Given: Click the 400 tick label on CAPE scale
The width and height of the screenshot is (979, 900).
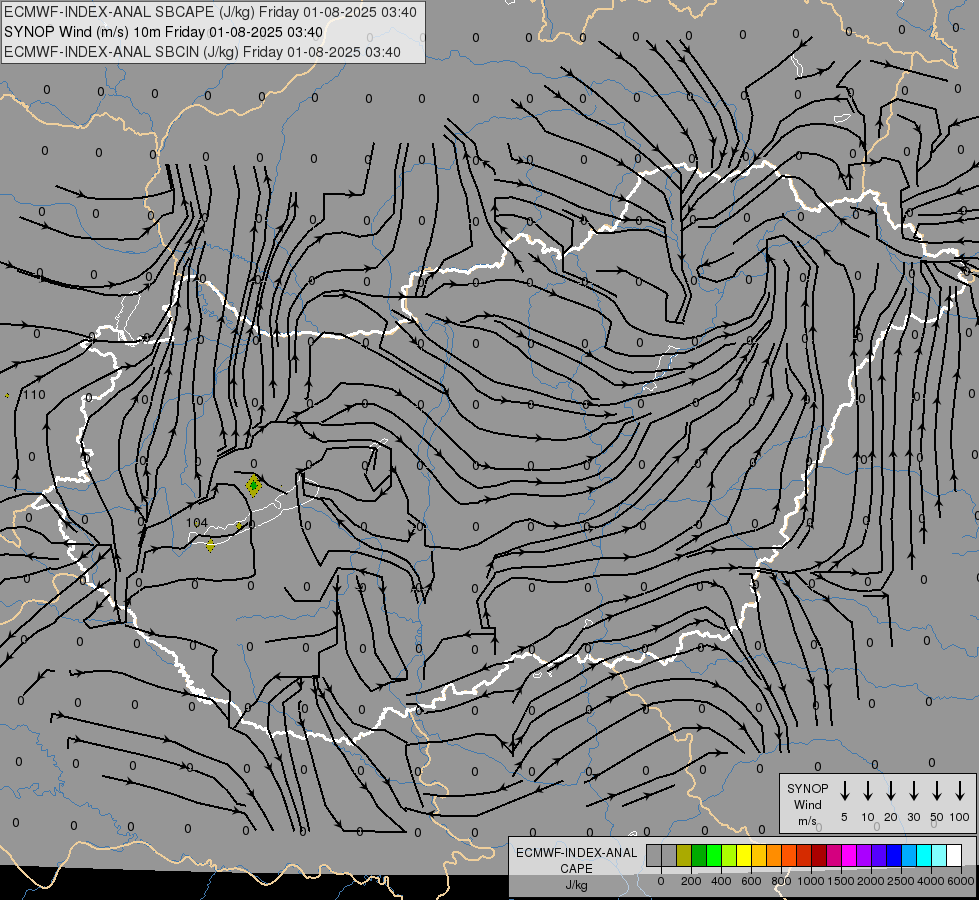Looking at the screenshot, I should tap(721, 881).
